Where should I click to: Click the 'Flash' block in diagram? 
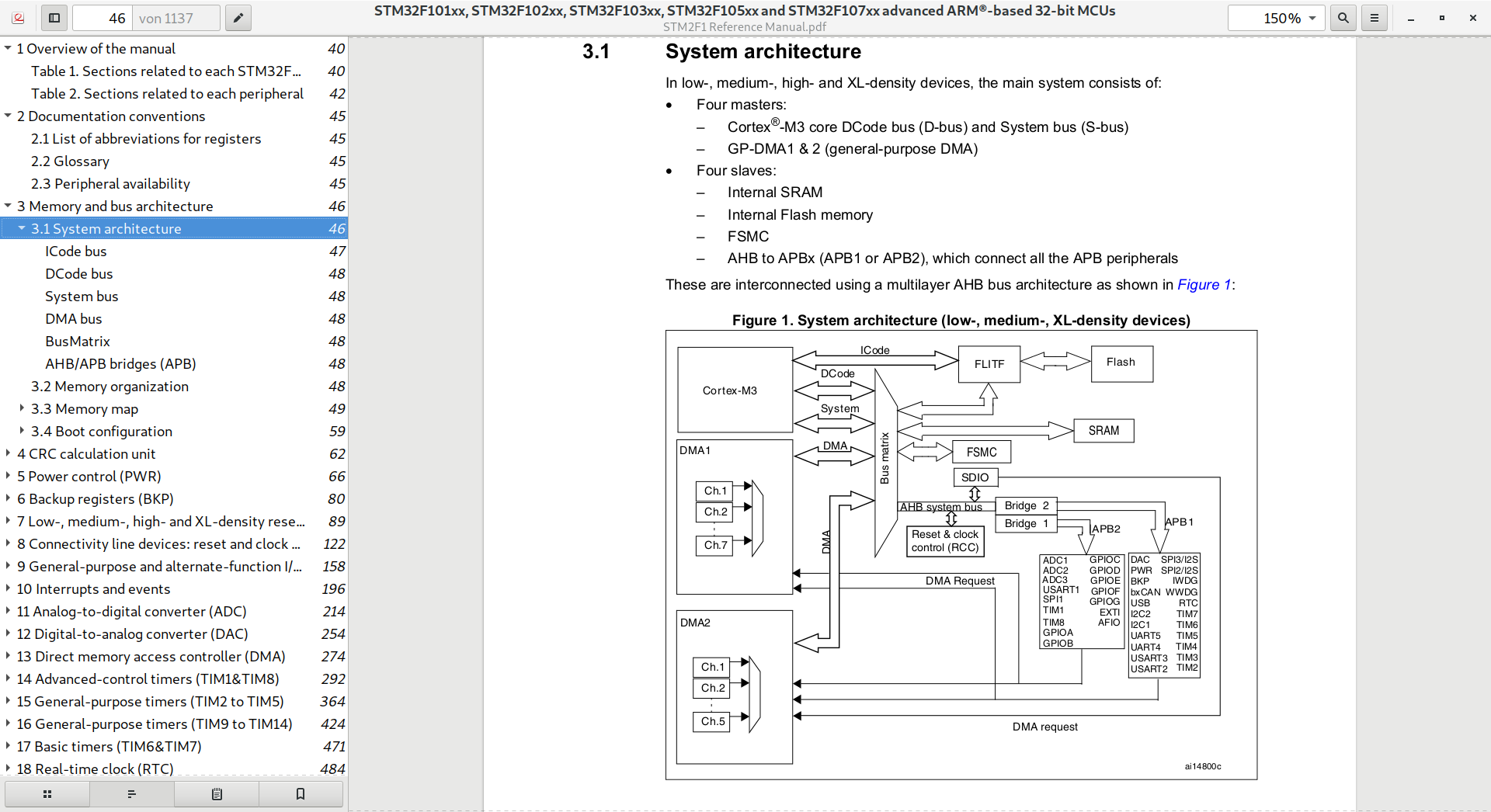point(1121,364)
